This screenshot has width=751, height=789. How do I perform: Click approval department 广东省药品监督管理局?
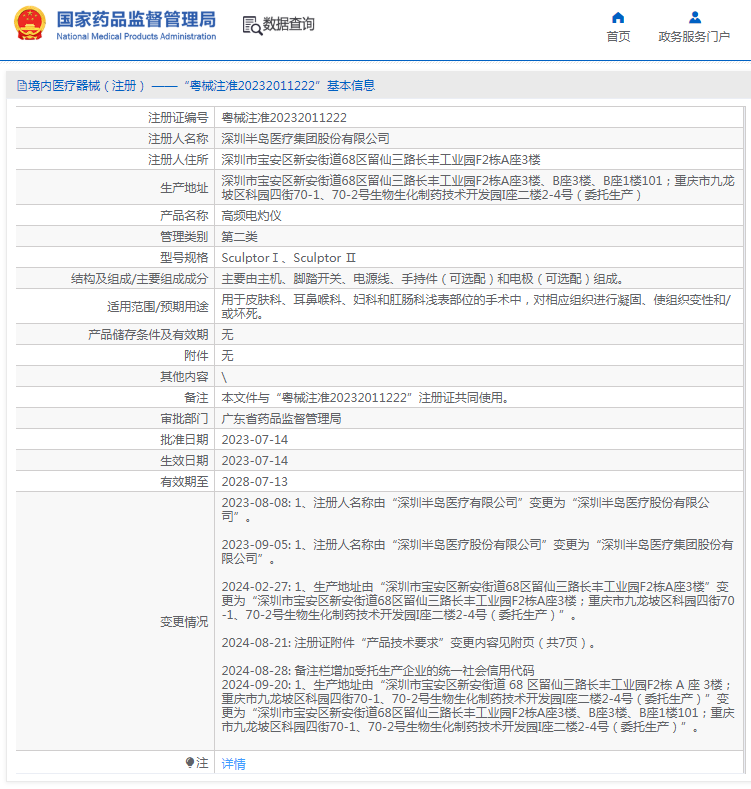(x=281, y=419)
